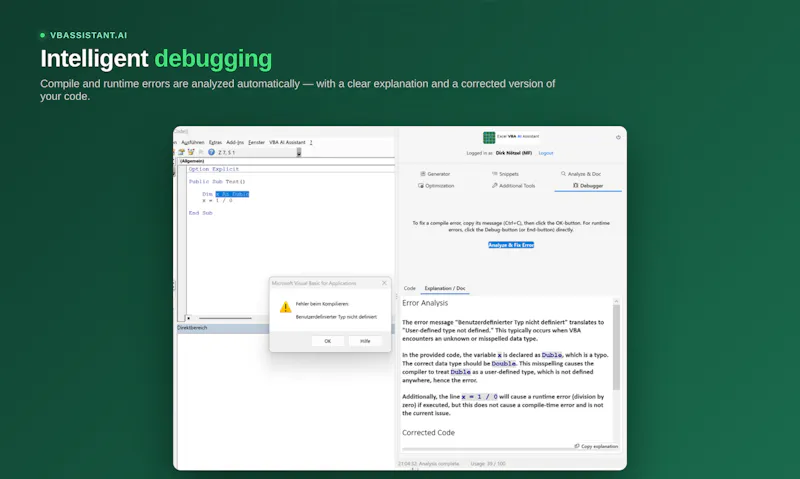Viewport: 800px width, 479px height.
Task: Click OK in the compile error dialog
Action: [x=328, y=341]
